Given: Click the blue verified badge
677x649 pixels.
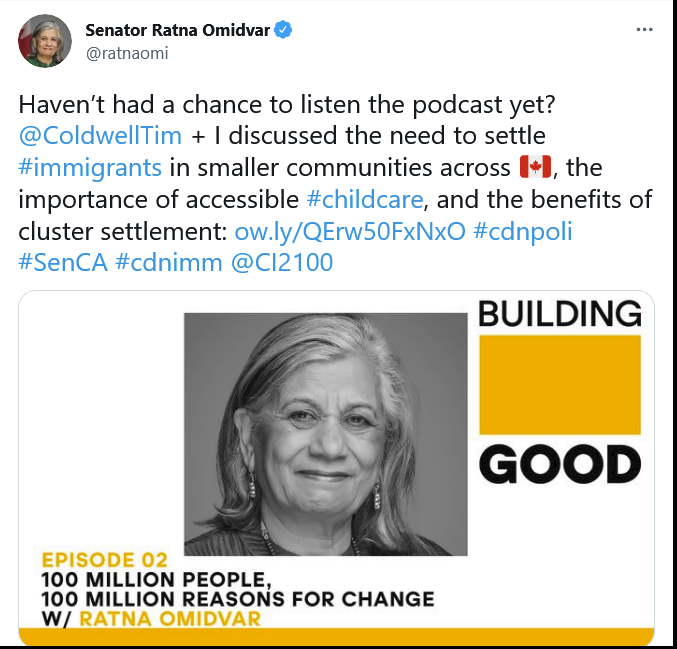Looking at the screenshot, I should point(284,30).
